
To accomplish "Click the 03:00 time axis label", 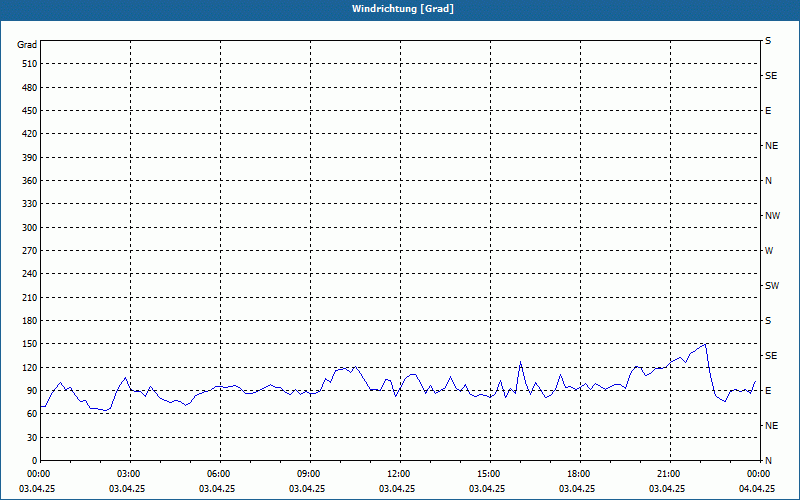I will 129,474.
